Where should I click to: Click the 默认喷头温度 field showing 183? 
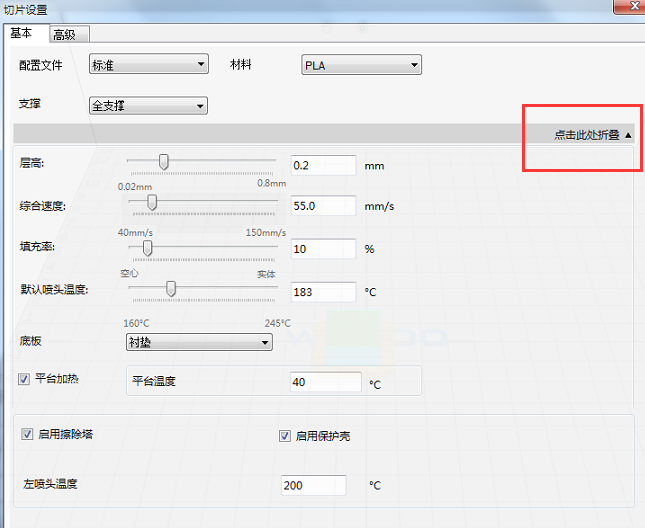point(323,292)
